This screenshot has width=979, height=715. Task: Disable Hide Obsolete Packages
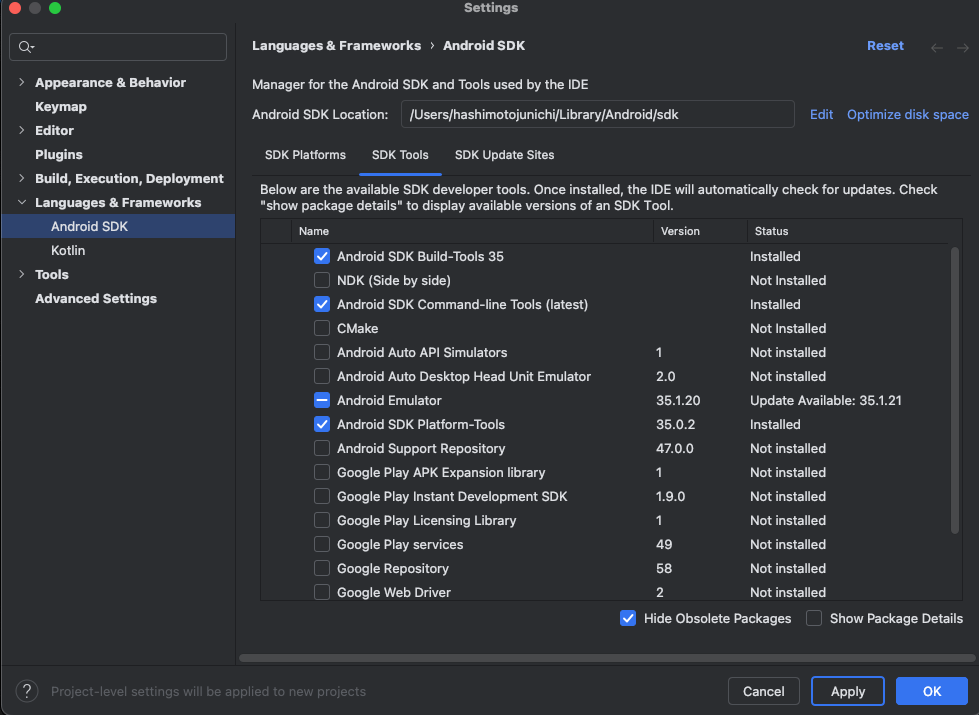(x=627, y=618)
